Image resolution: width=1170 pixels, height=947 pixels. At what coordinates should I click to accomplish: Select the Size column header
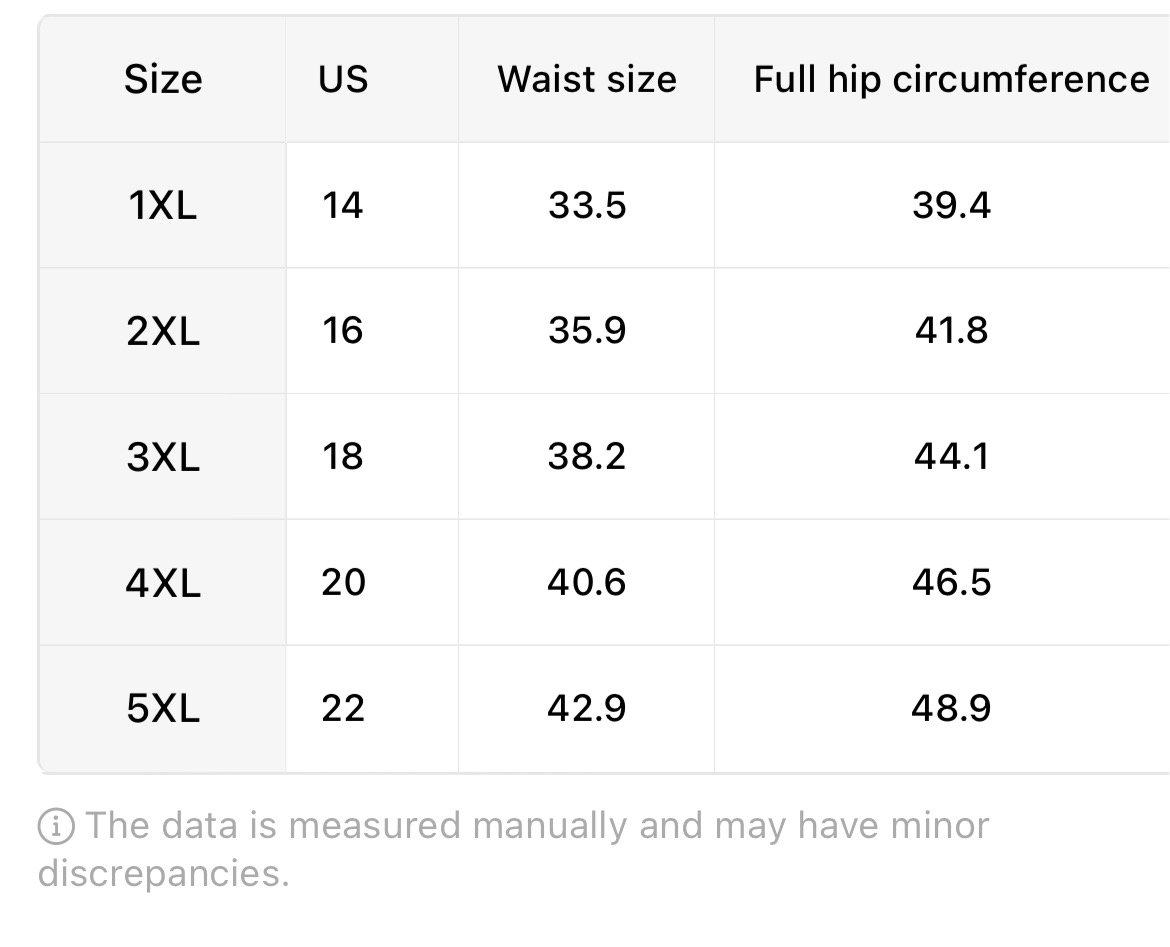163,79
